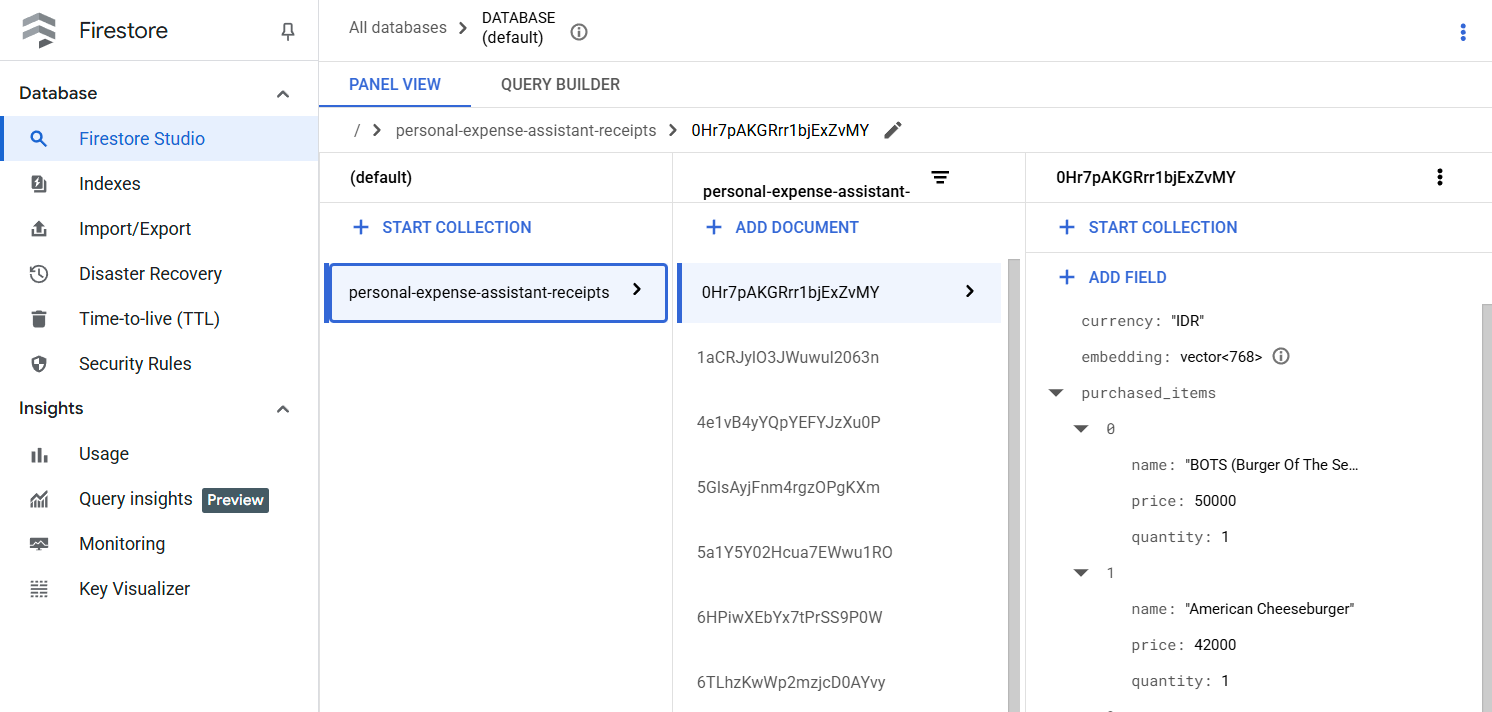Click the database info icon

pyautogui.click(x=579, y=32)
